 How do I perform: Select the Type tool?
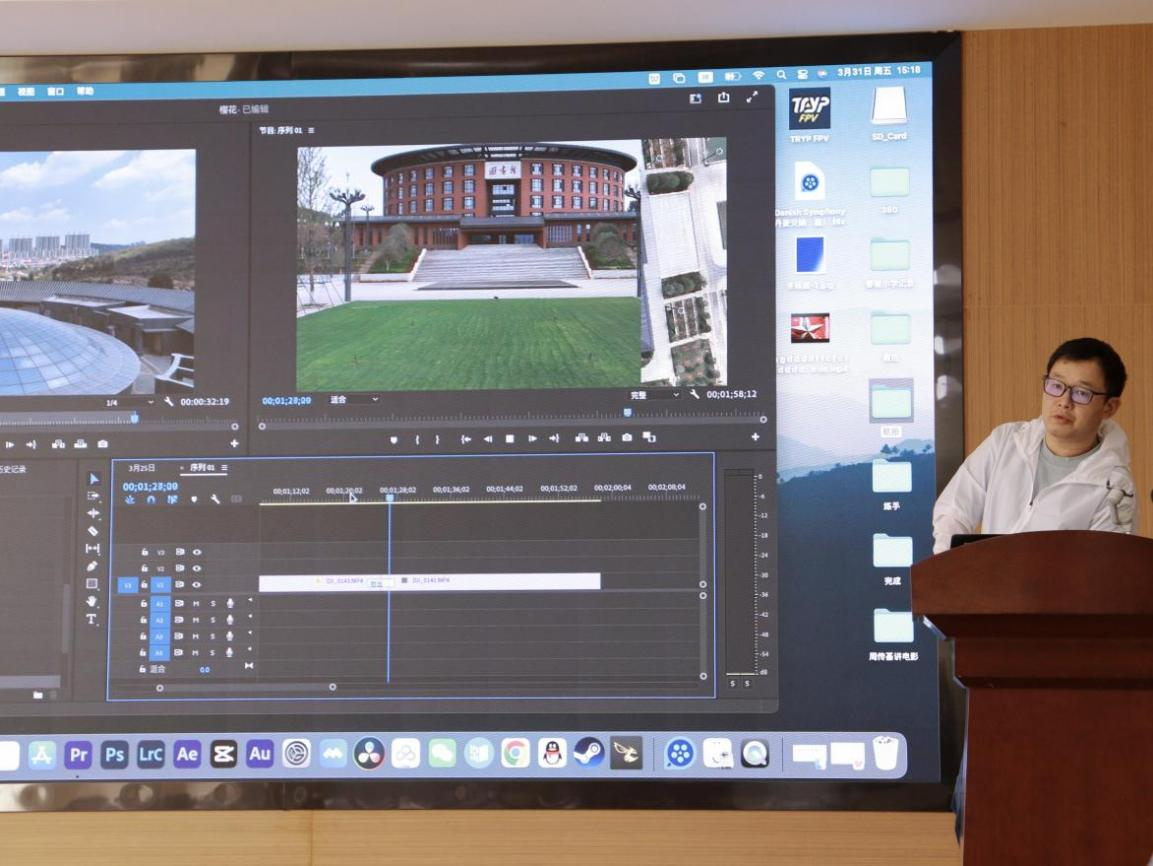pyautogui.click(x=92, y=619)
